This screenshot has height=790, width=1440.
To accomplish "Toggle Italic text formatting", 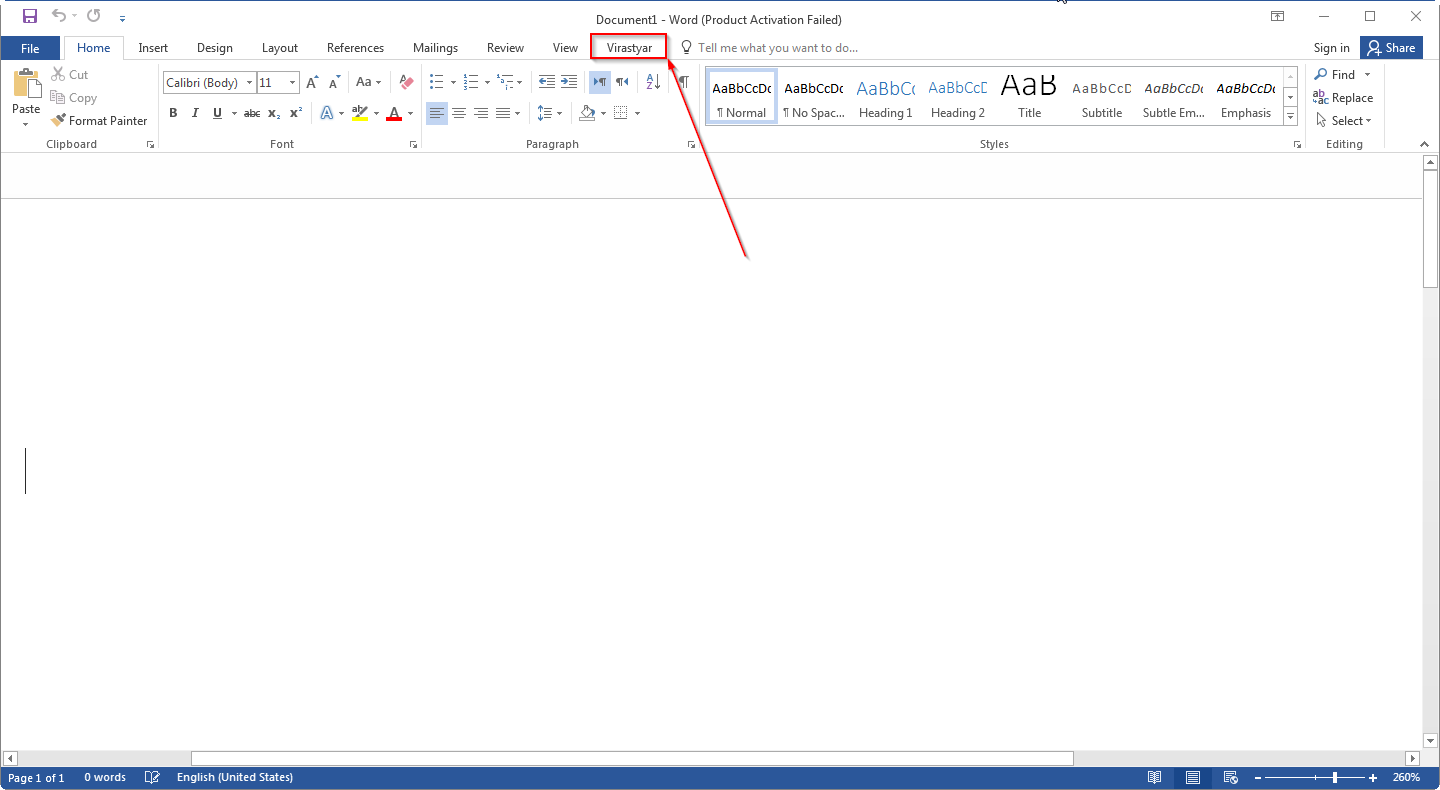I will [x=195, y=113].
